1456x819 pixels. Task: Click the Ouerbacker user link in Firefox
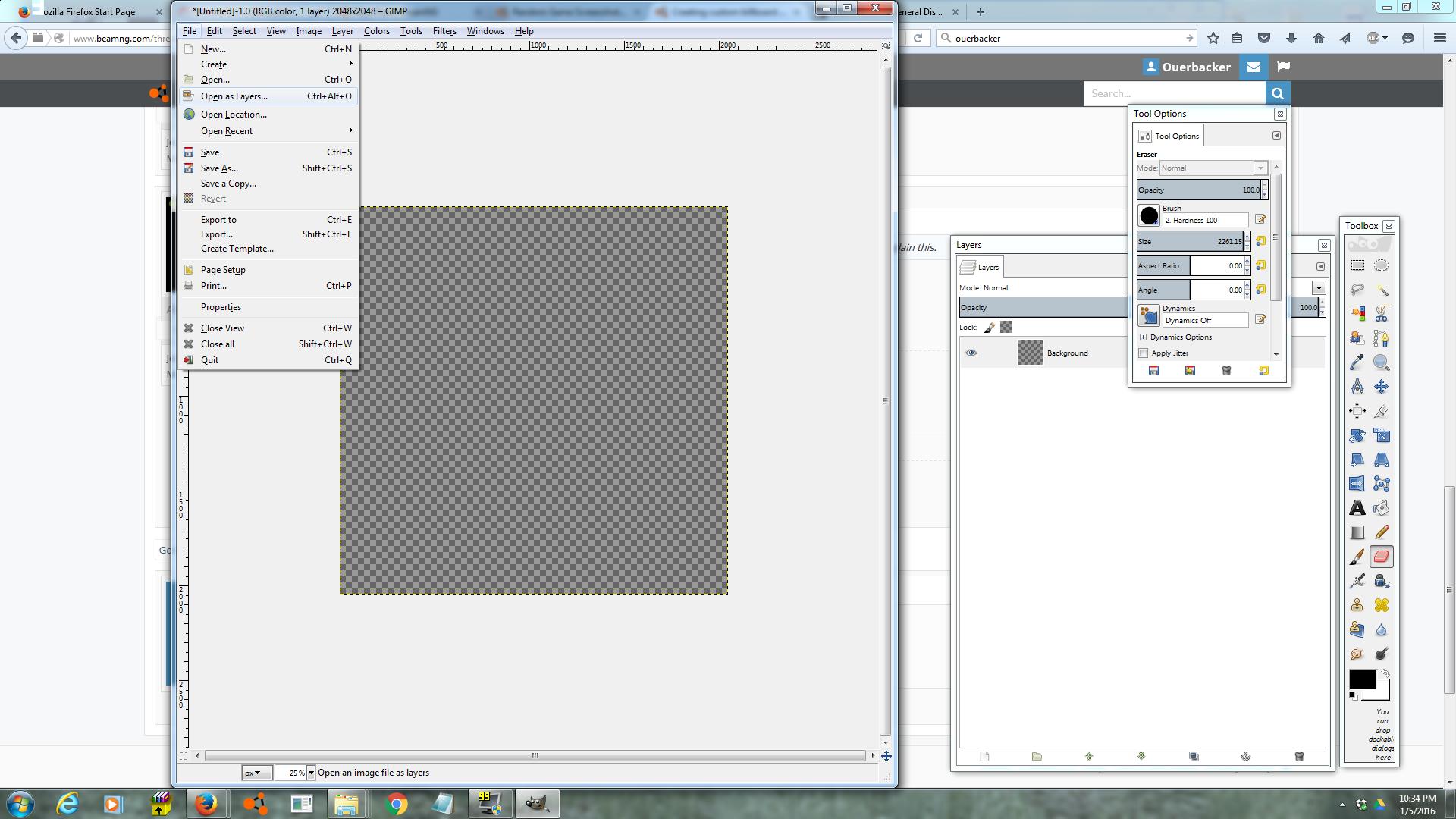click(1188, 67)
